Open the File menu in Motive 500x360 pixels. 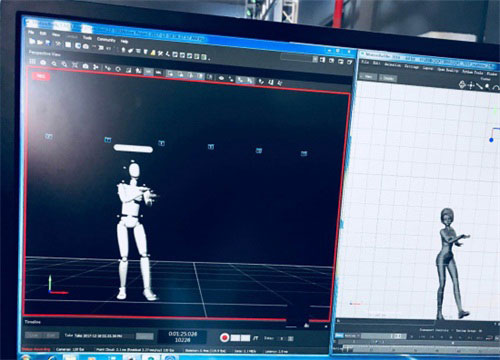[31, 32]
